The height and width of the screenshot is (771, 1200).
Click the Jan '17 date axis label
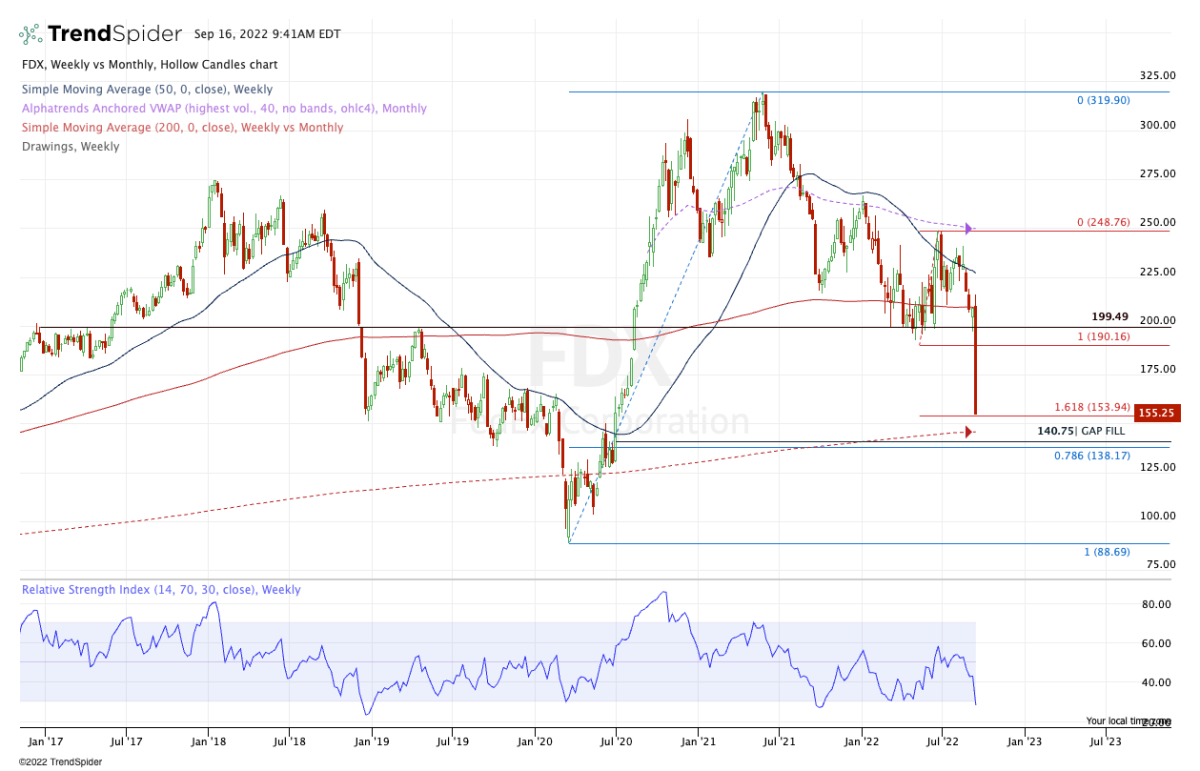click(x=47, y=743)
